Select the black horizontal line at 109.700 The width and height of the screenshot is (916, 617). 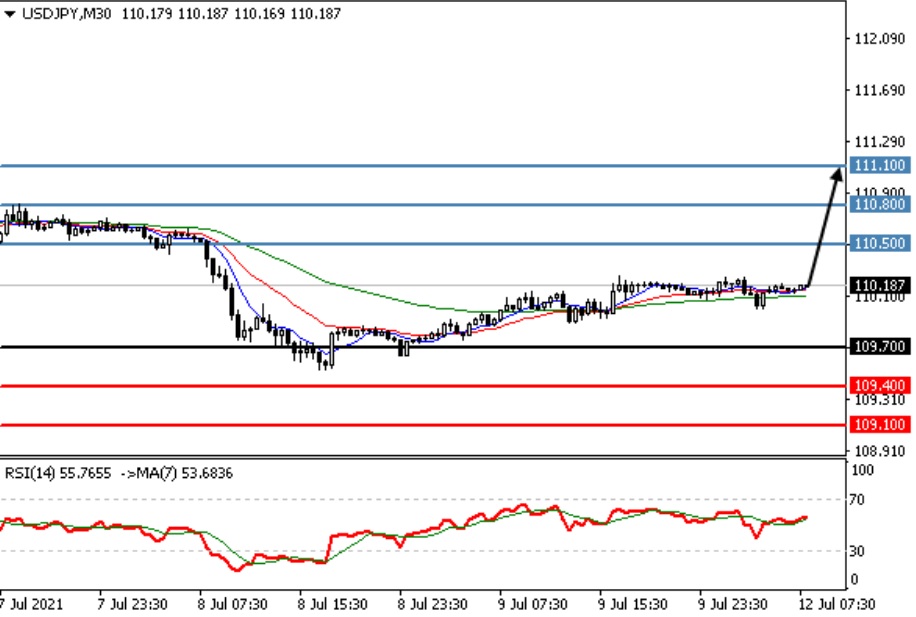tap(423, 347)
